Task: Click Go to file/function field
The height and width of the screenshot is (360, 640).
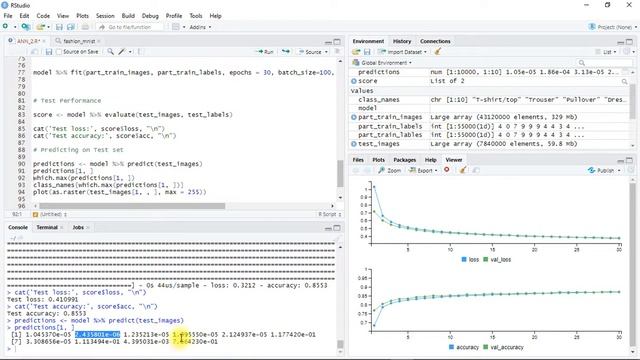Action: [130, 27]
